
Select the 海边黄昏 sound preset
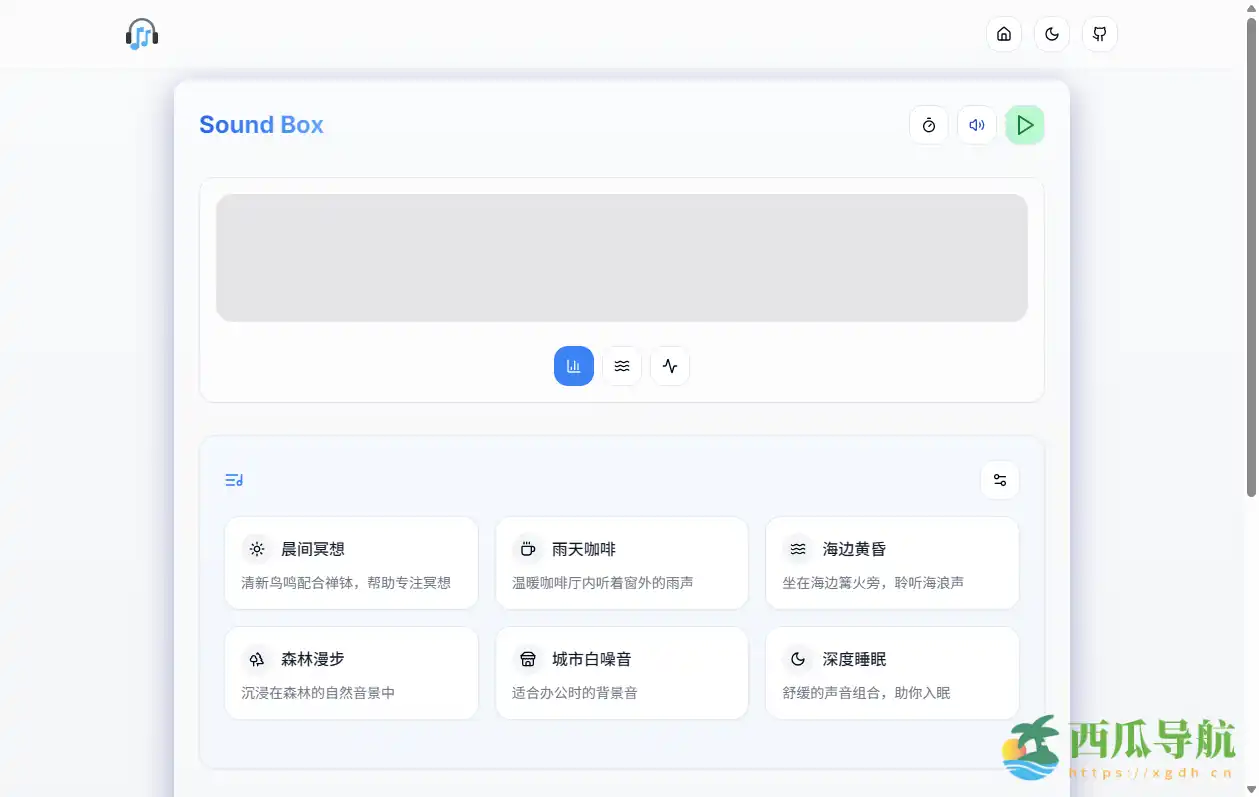[891, 563]
